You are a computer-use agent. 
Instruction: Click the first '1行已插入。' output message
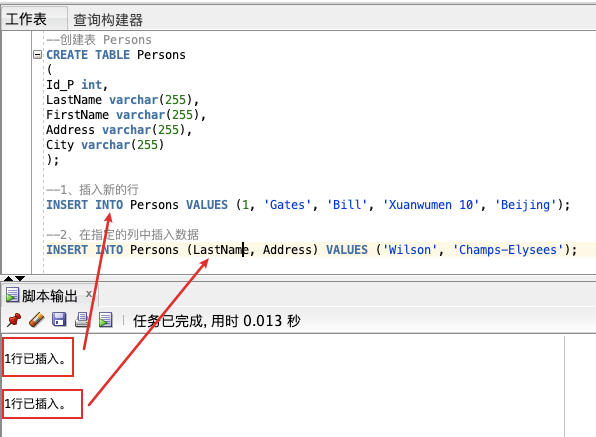[35, 358]
